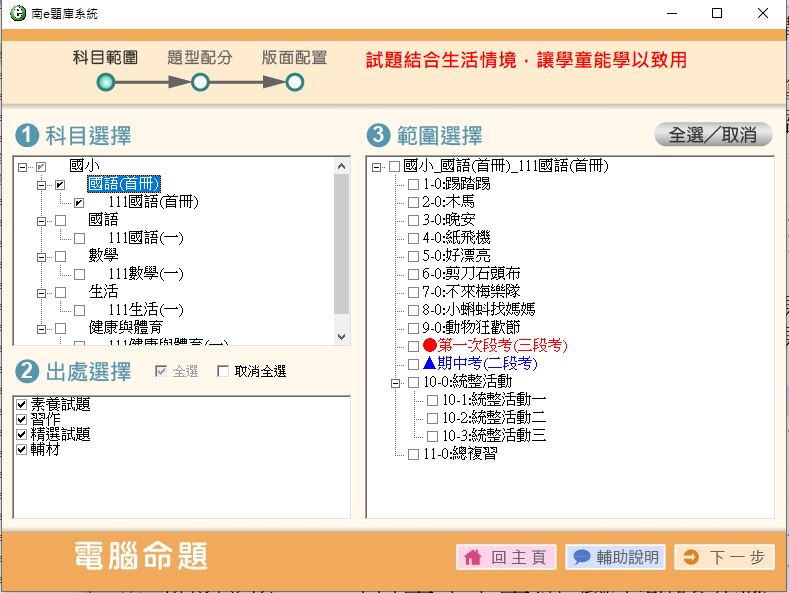Image resolution: width=789 pixels, height=593 pixels.
Task: Collapse the 10-0:統整活動 tree node
Action: click(x=395, y=382)
